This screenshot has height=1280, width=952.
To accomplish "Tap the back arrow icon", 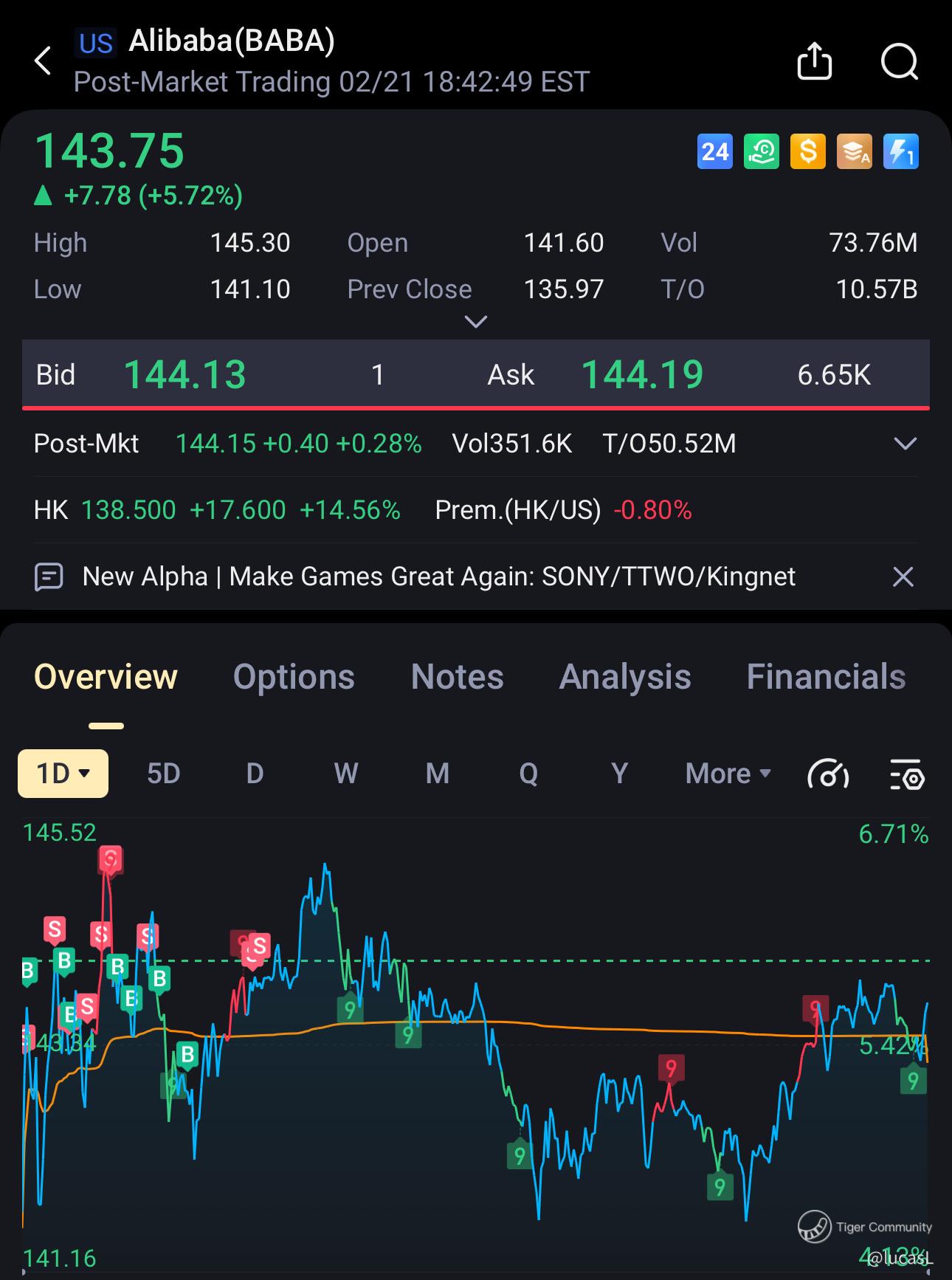I will pos(44,61).
